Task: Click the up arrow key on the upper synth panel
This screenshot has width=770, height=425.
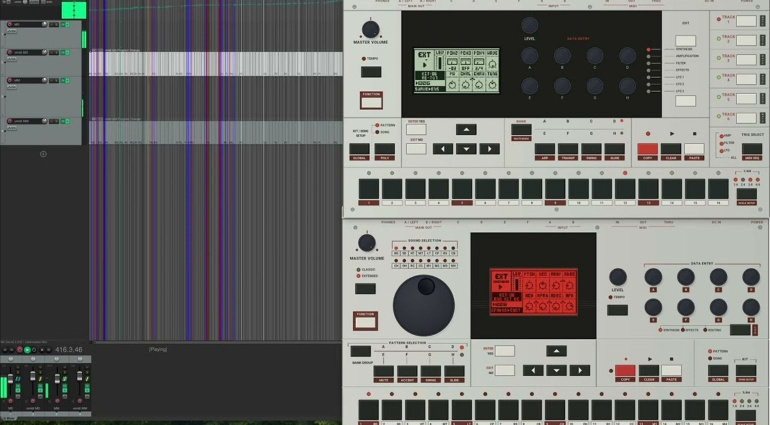Action: pyautogui.click(x=466, y=130)
